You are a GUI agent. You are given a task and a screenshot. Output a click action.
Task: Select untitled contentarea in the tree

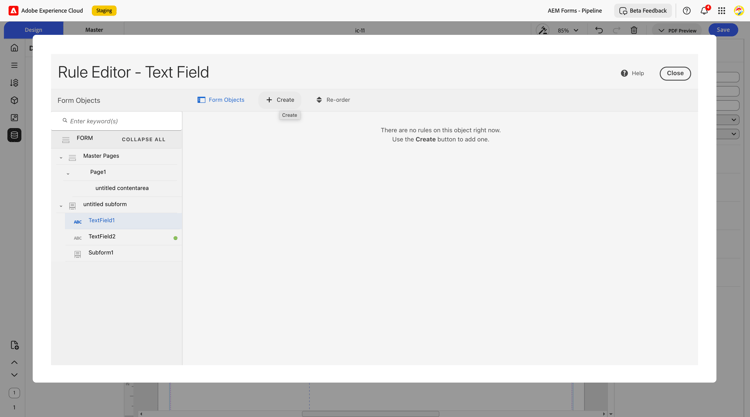click(122, 188)
